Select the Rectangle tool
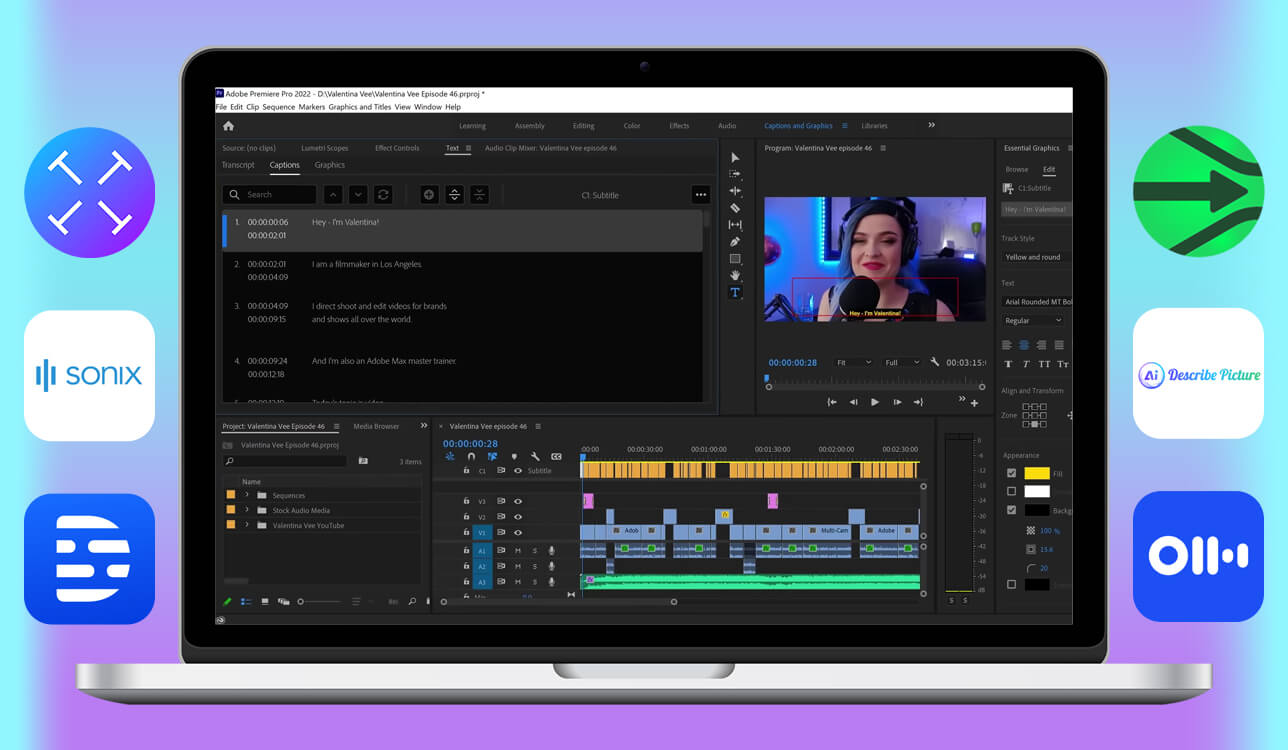The height and width of the screenshot is (750, 1288). 735,259
